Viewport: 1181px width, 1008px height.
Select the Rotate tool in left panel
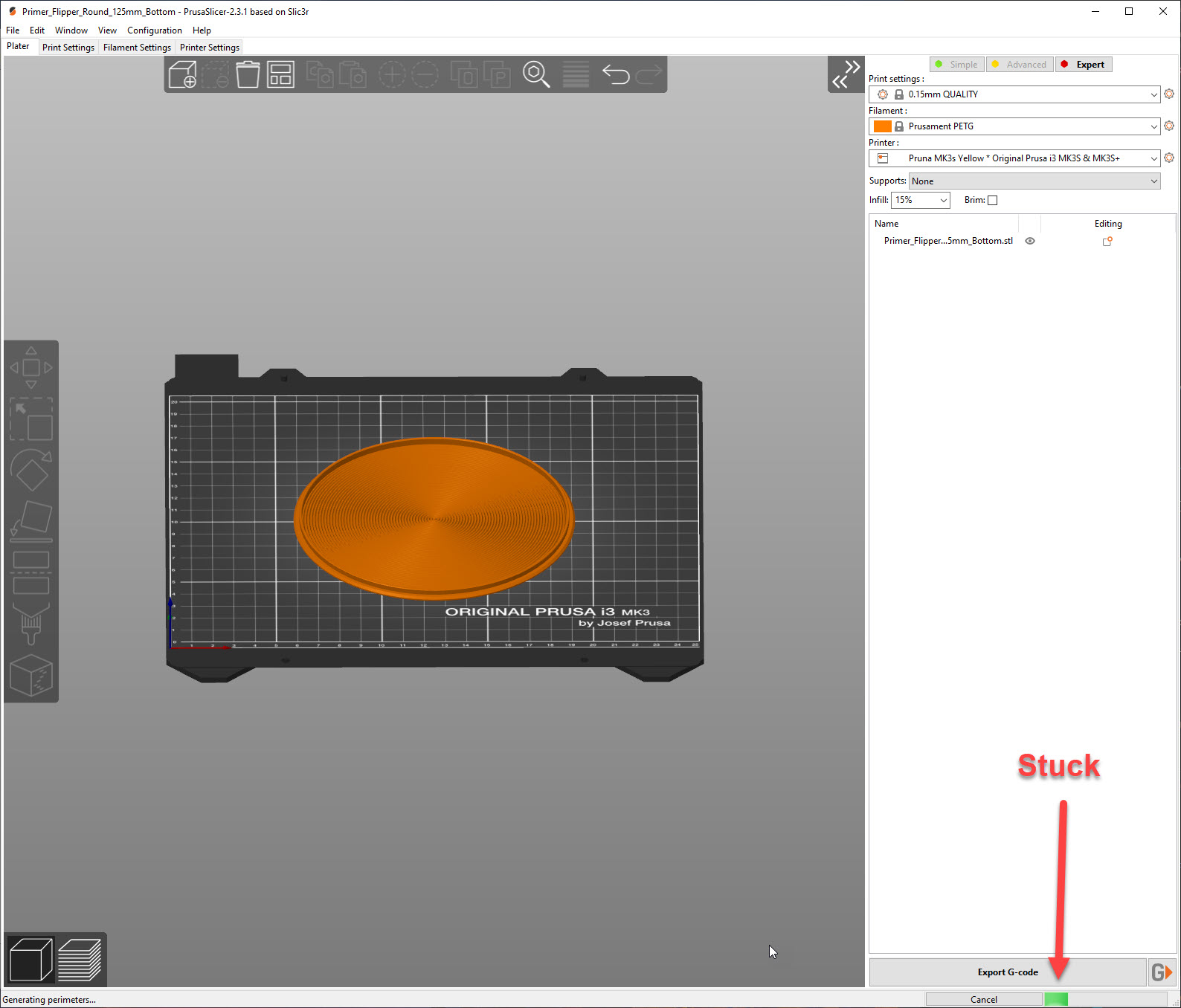point(31,470)
